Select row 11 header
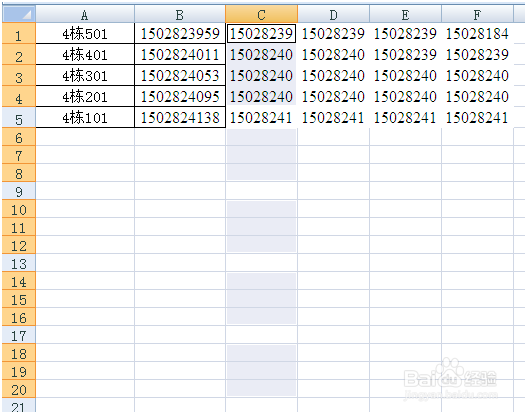527x414 pixels. (19, 226)
